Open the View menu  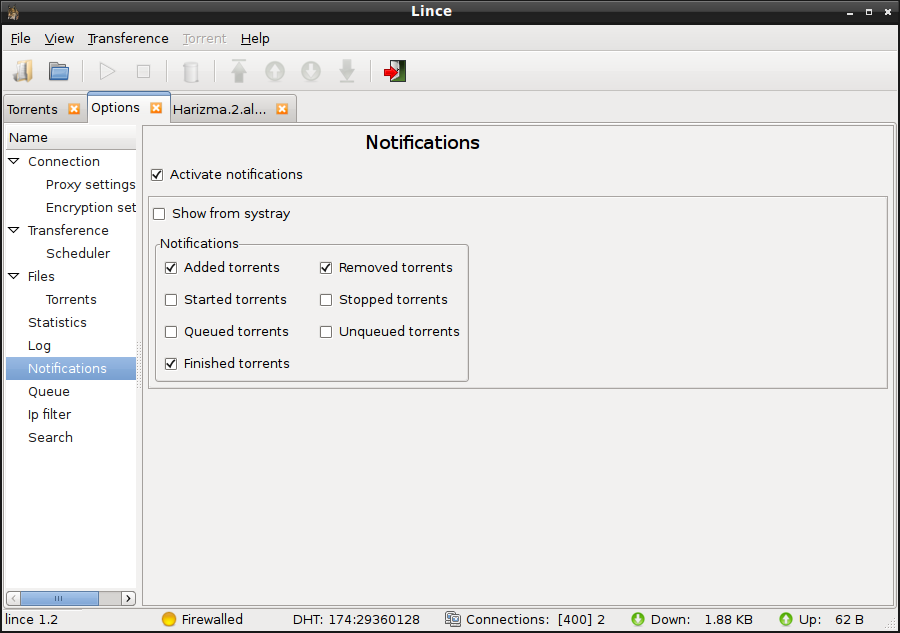coord(59,38)
